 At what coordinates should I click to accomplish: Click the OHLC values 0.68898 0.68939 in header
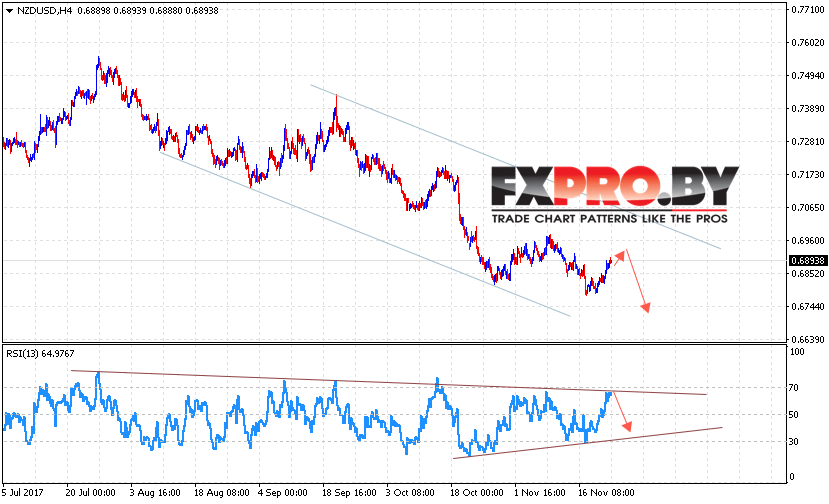pos(112,11)
